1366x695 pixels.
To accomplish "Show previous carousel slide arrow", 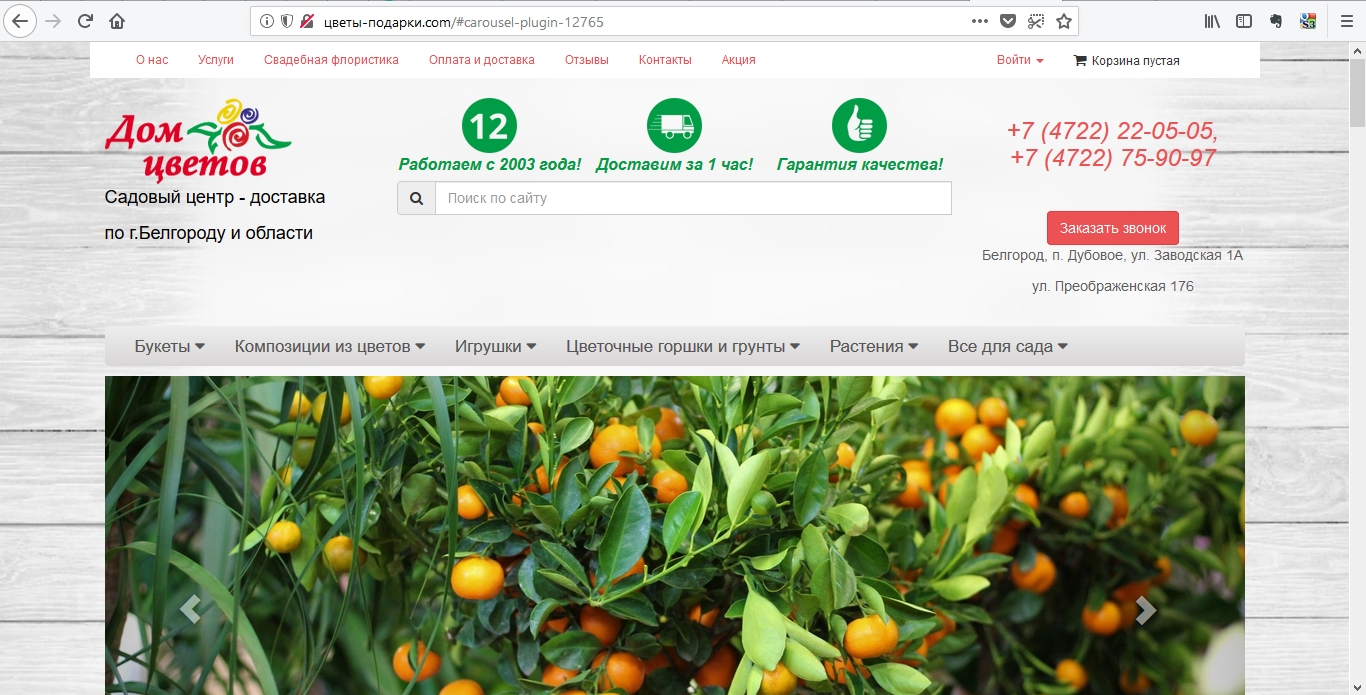I will [190, 609].
